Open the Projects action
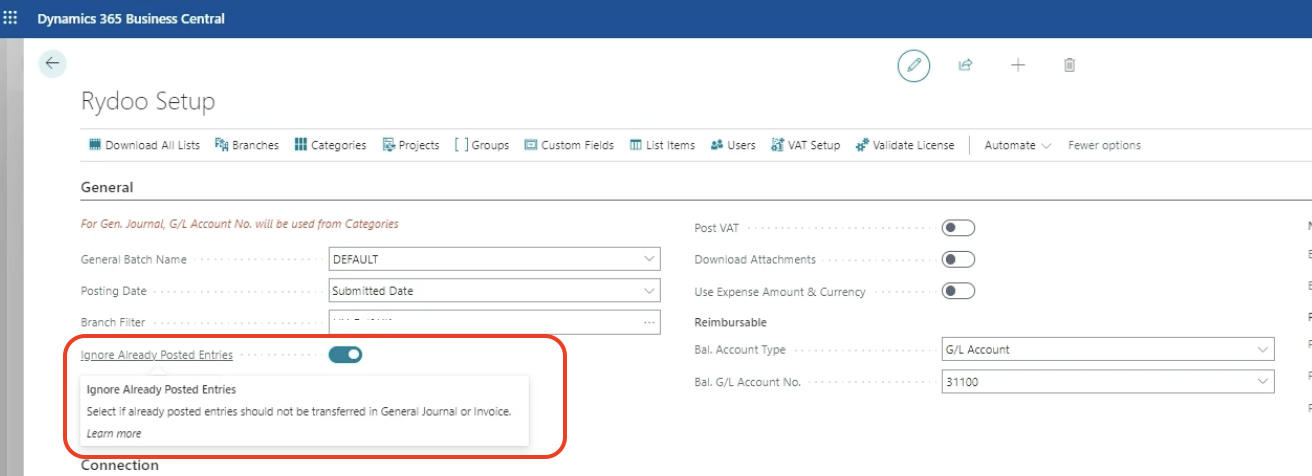Viewport: 1312px width, 476px height. [411, 145]
